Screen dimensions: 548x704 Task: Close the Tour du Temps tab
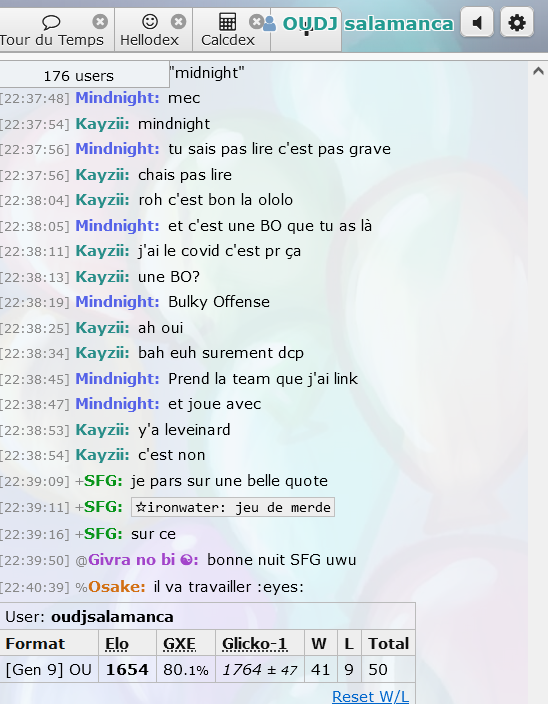coord(100,21)
